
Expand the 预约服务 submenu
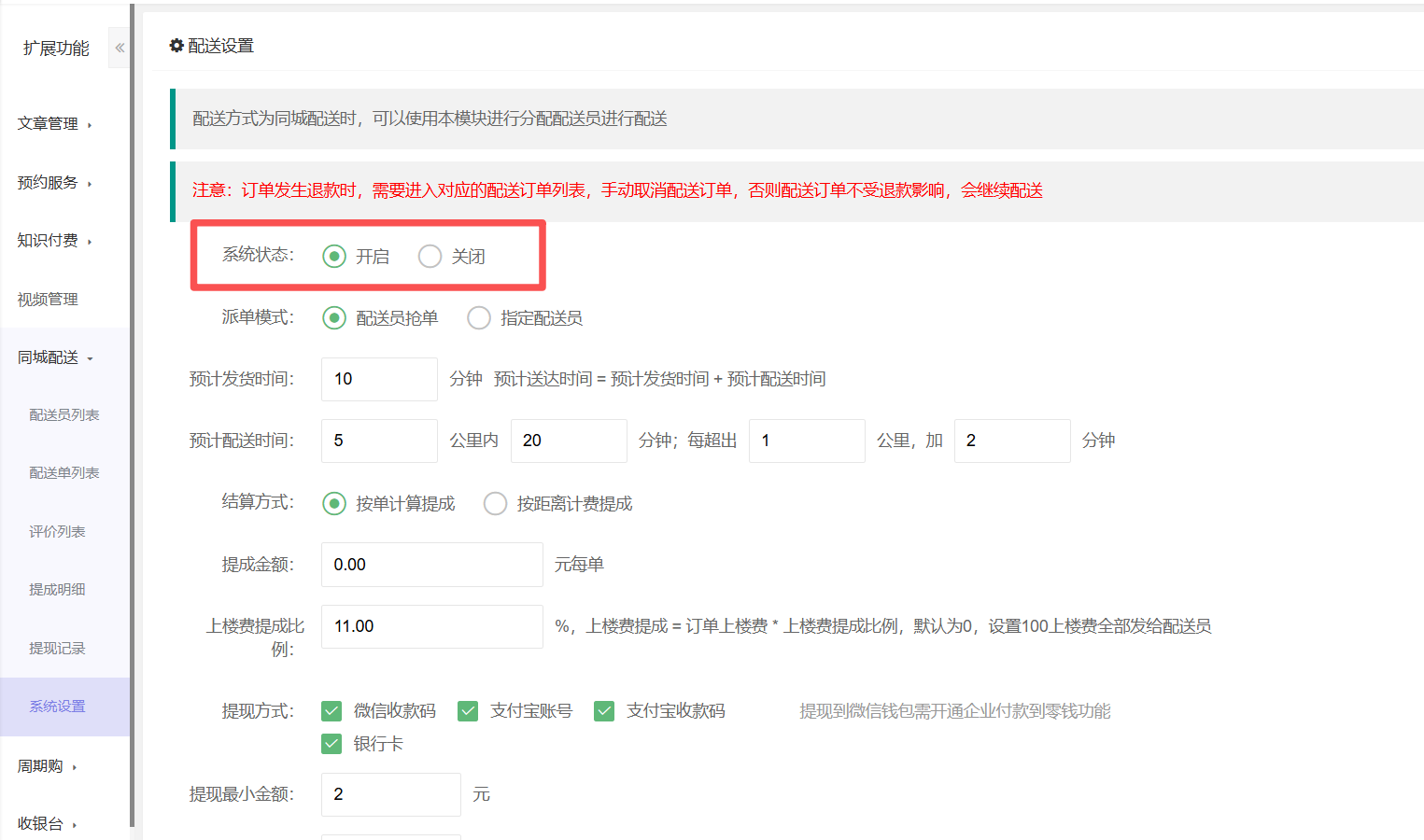pyautogui.click(x=54, y=183)
